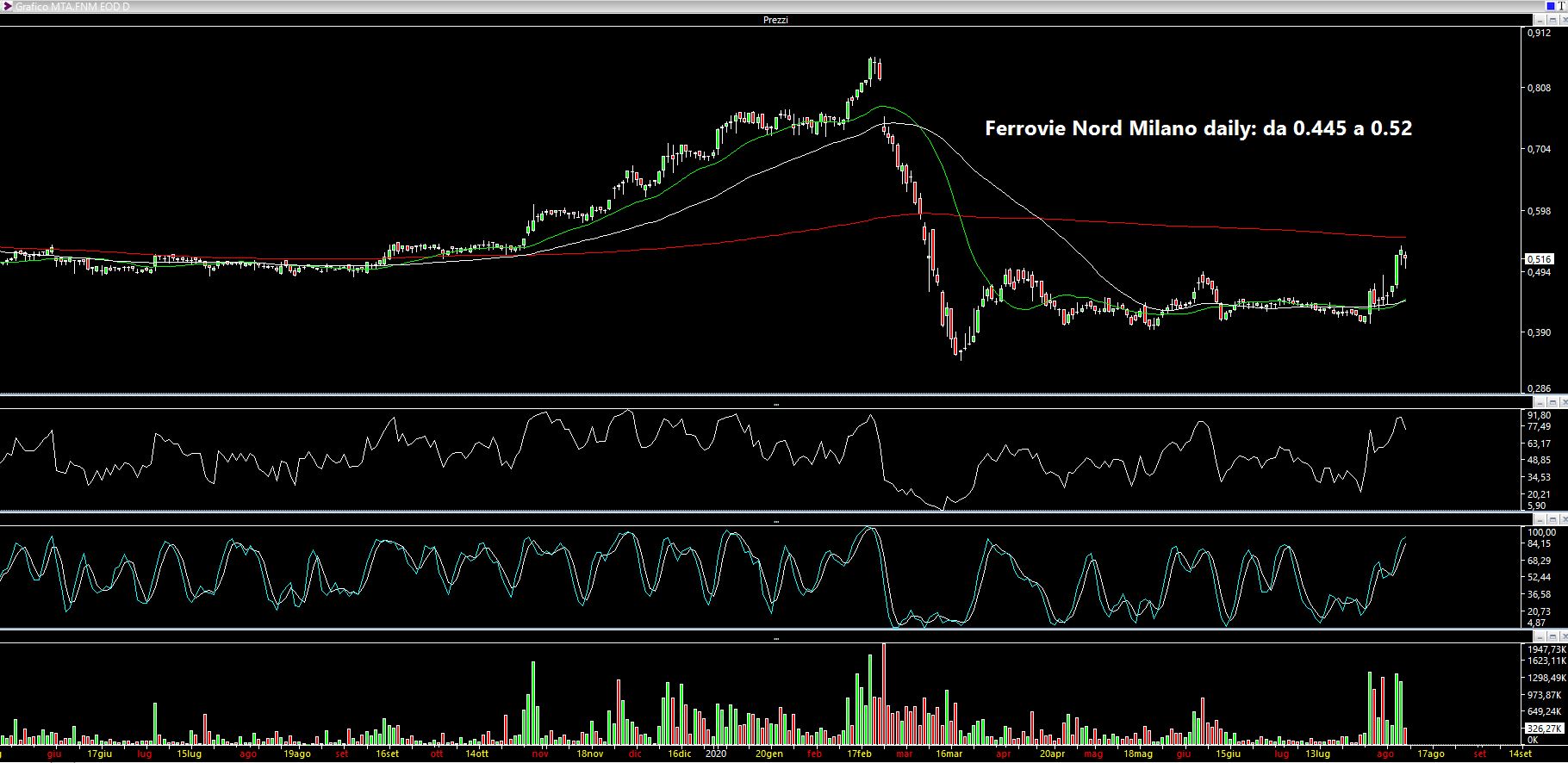Click the 4,87 stochastic scale value
The height and width of the screenshot is (763, 1568).
1536,622
